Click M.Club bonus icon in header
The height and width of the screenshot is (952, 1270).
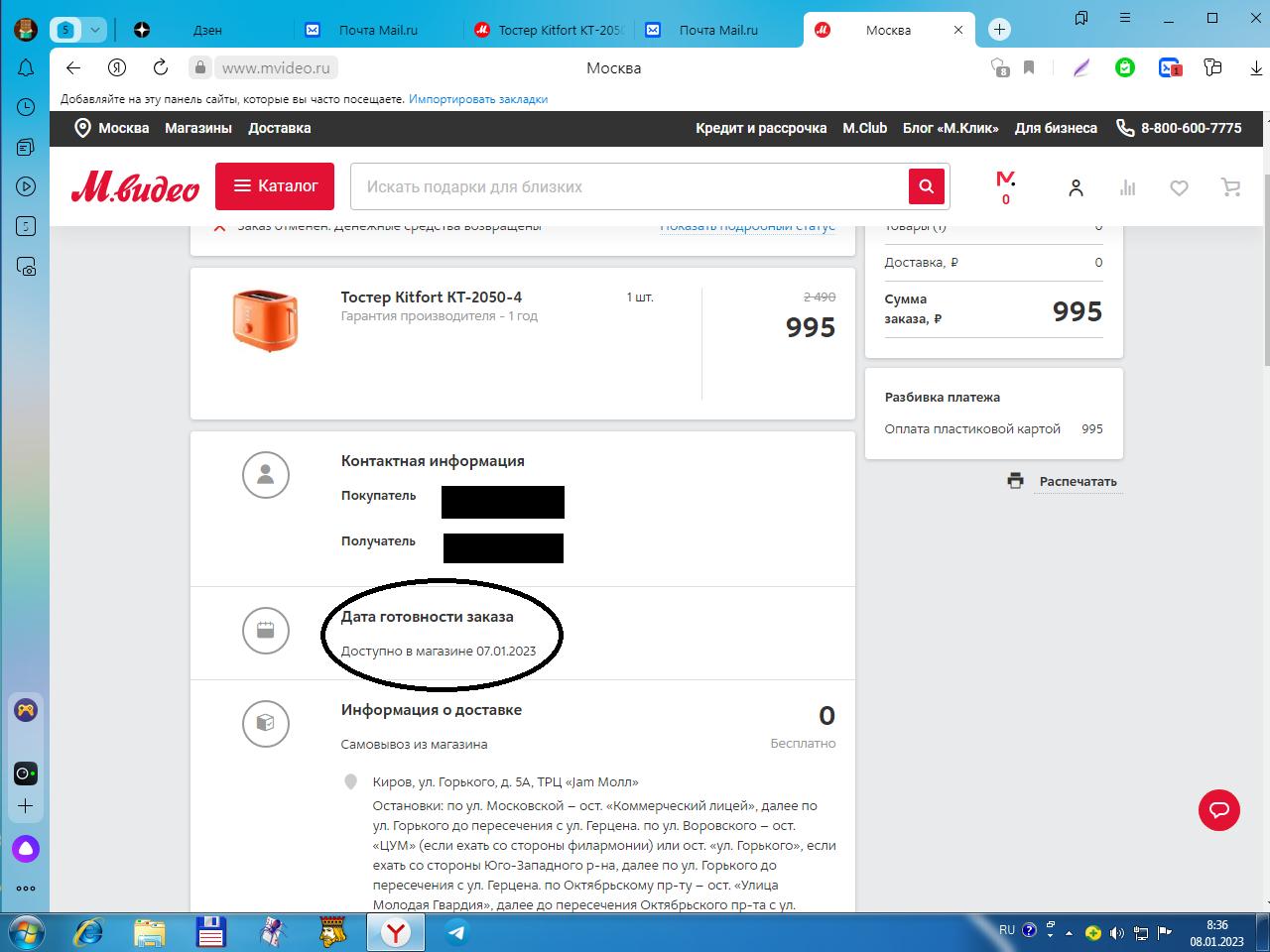(x=1005, y=186)
